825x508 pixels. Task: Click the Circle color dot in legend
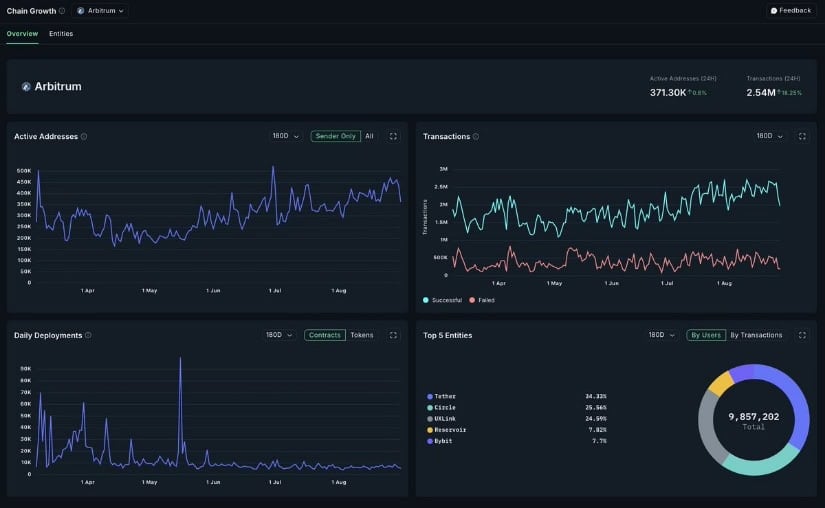430,408
